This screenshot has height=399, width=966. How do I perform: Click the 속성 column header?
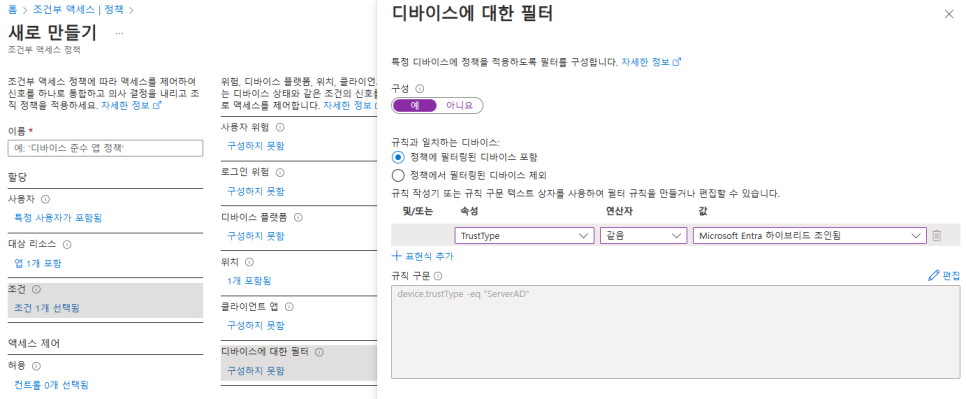[x=469, y=211]
